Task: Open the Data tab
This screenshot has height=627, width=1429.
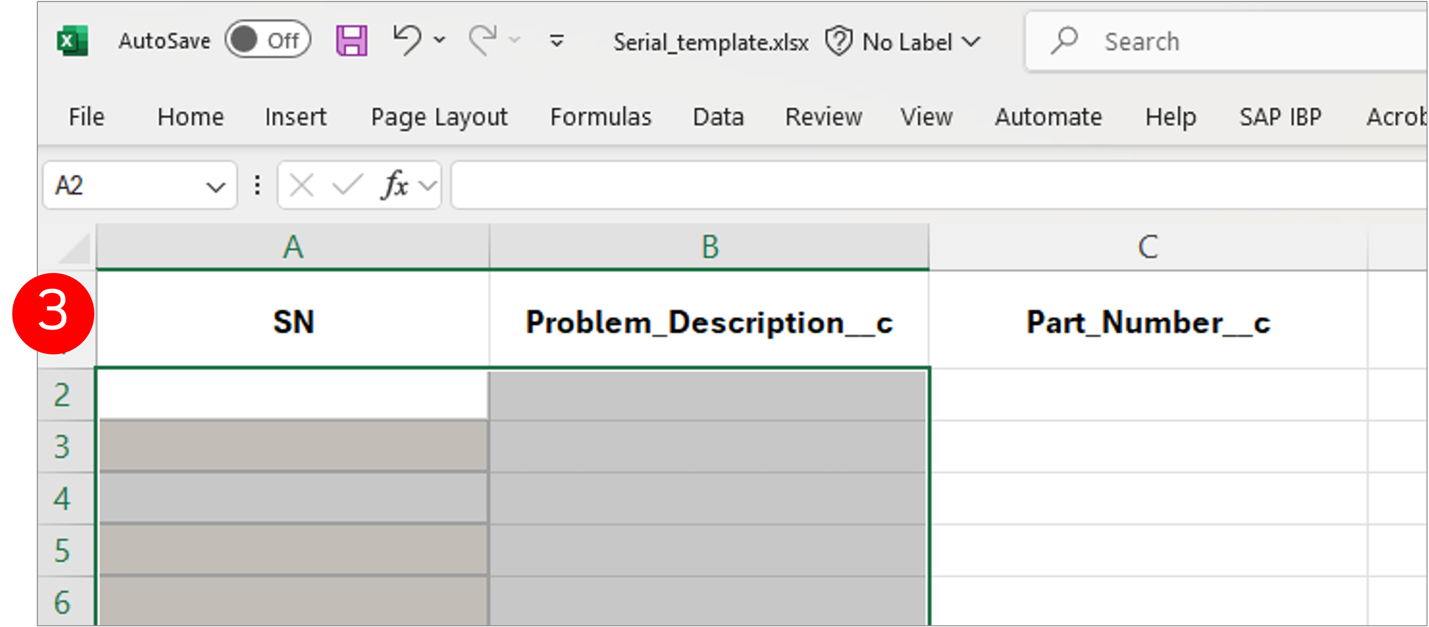Action: (718, 117)
